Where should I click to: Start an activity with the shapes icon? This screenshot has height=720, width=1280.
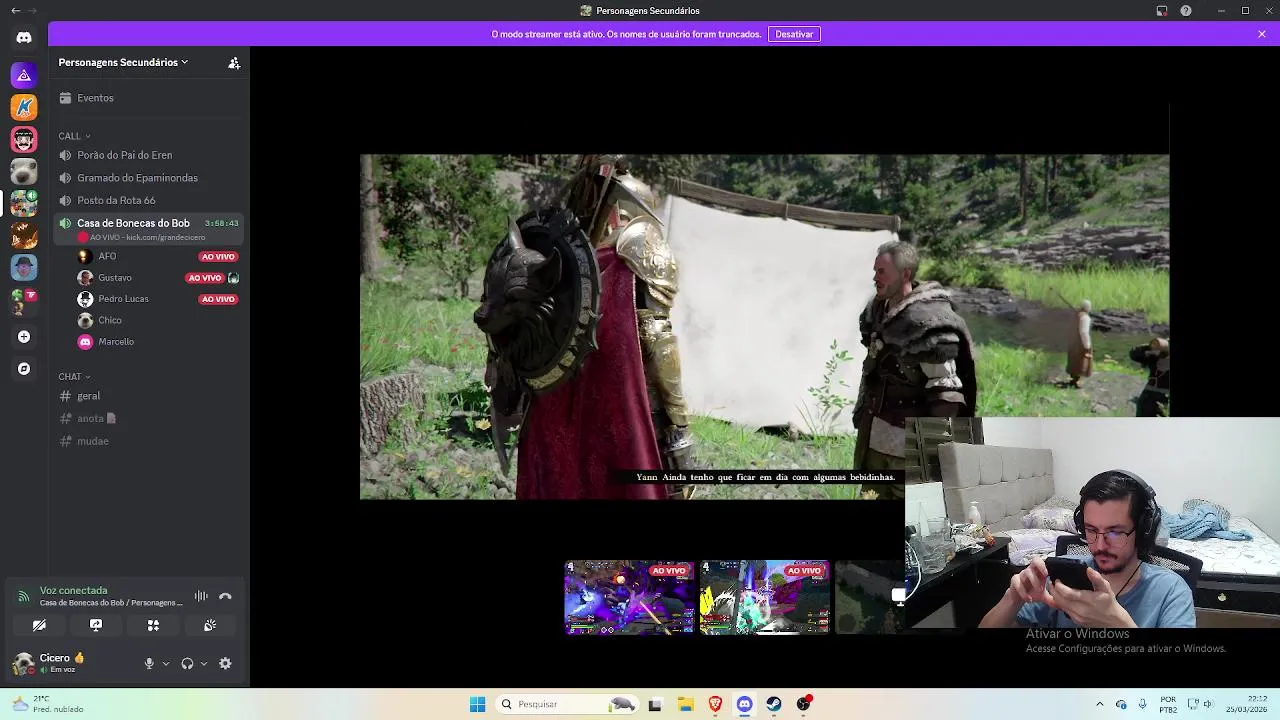(153, 625)
